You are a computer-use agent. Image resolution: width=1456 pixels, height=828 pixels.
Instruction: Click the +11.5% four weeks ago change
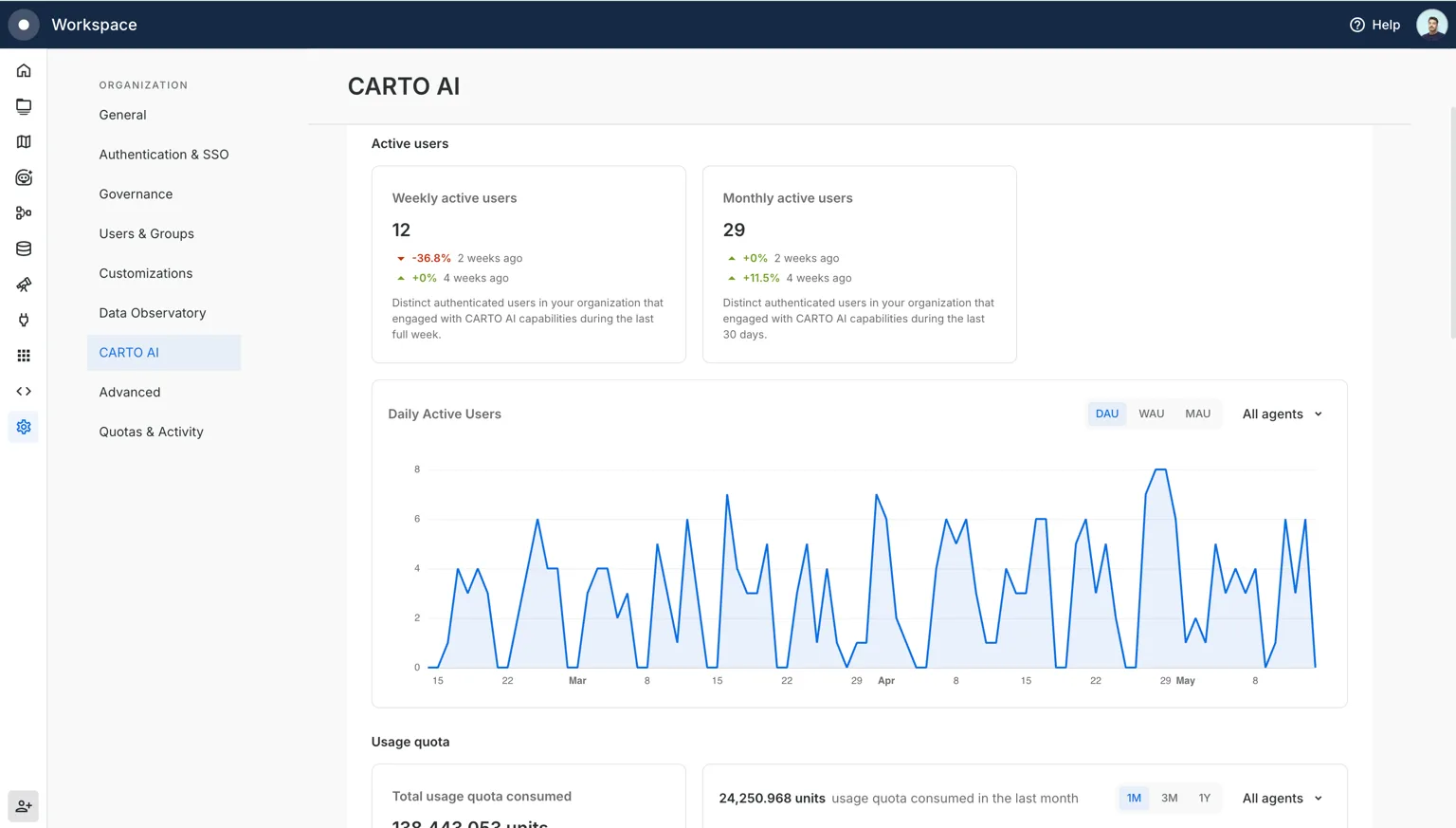pos(761,278)
